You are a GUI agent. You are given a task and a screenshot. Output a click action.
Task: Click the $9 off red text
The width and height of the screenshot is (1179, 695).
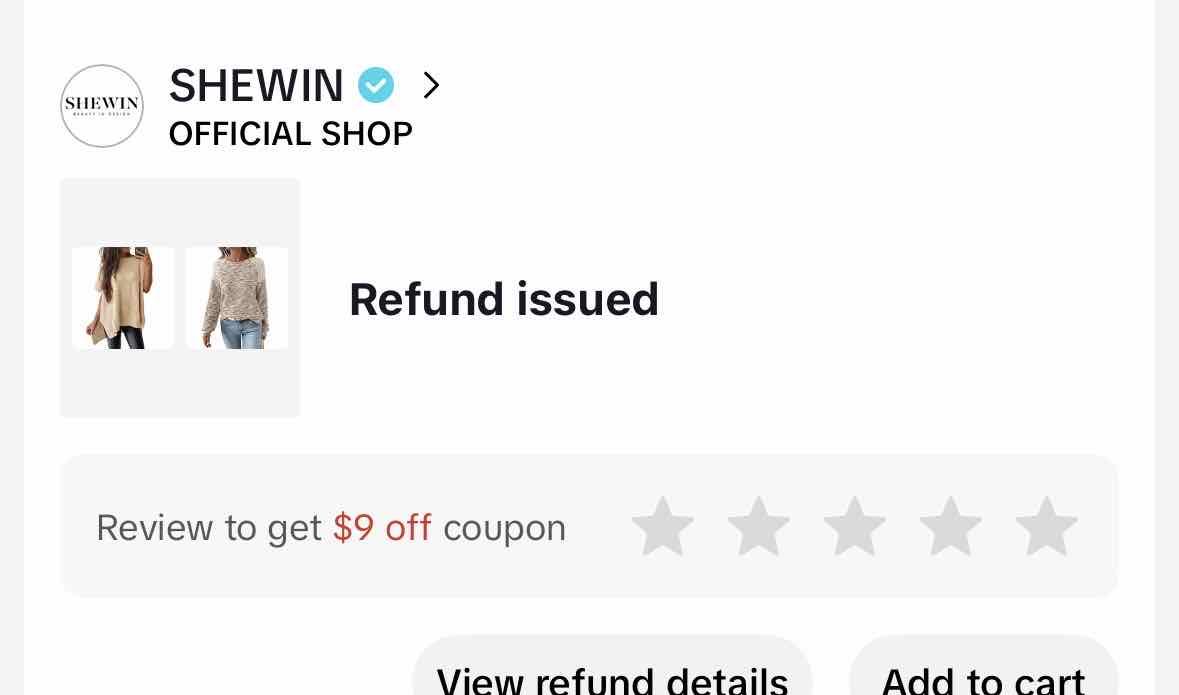pos(382,527)
